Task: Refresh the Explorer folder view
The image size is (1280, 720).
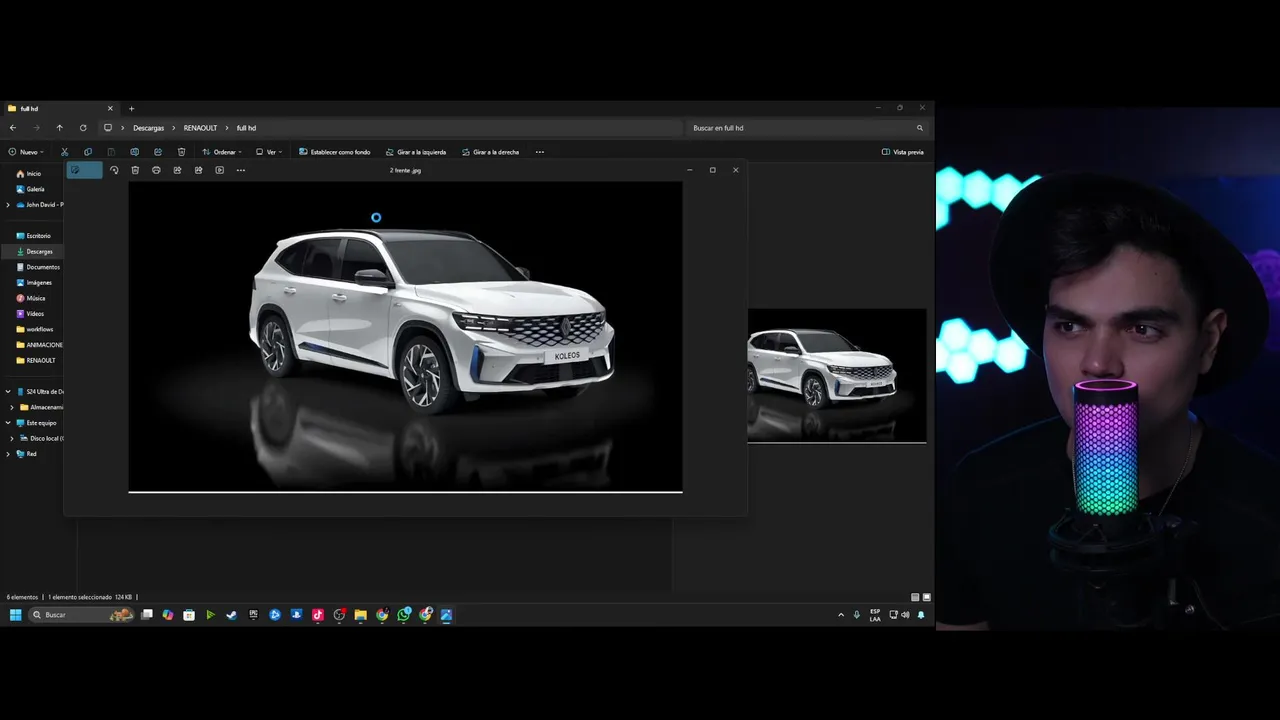Action: (x=83, y=128)
